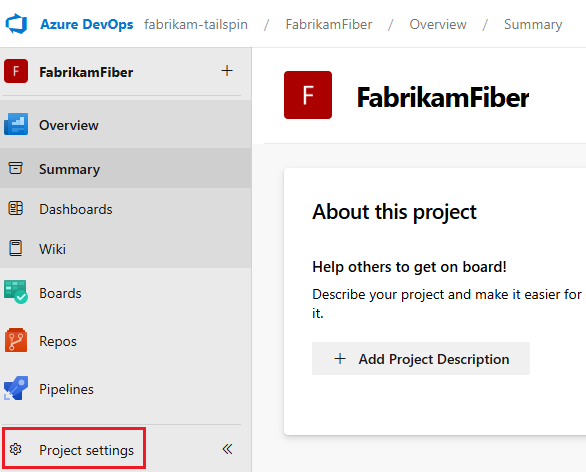Click the red F project avatar in sidebar
Viewport: 586px width, 472px height.
coord(16,71)
